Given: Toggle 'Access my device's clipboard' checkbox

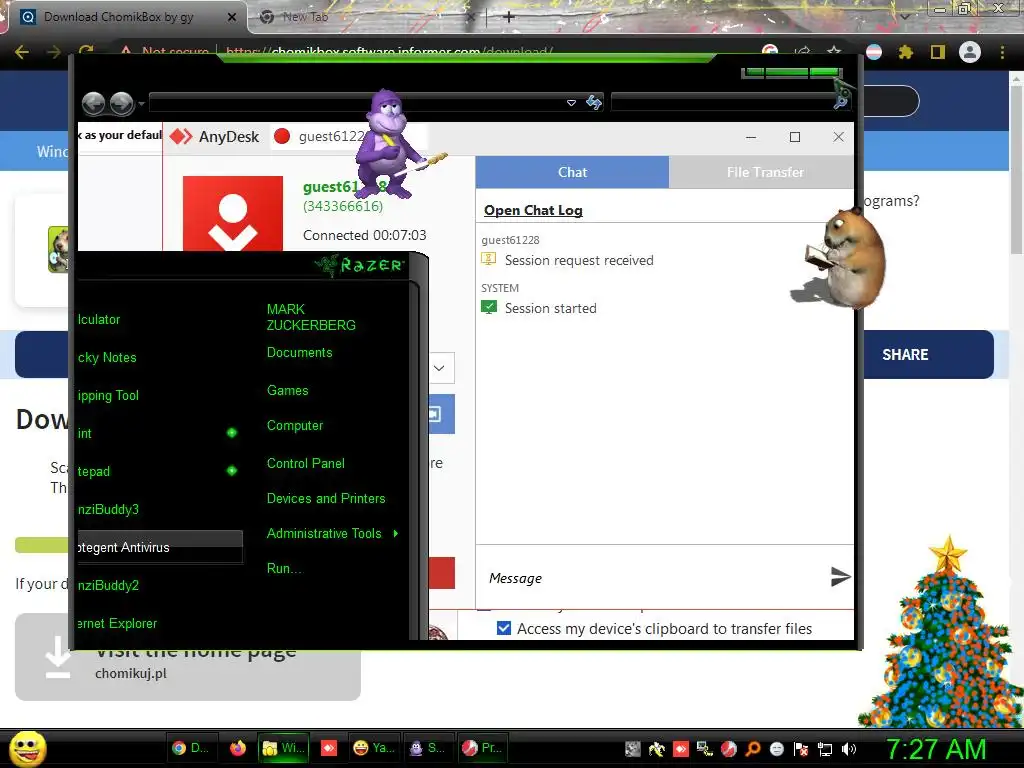Looking at the screenshot, I should tap(504, 628).
